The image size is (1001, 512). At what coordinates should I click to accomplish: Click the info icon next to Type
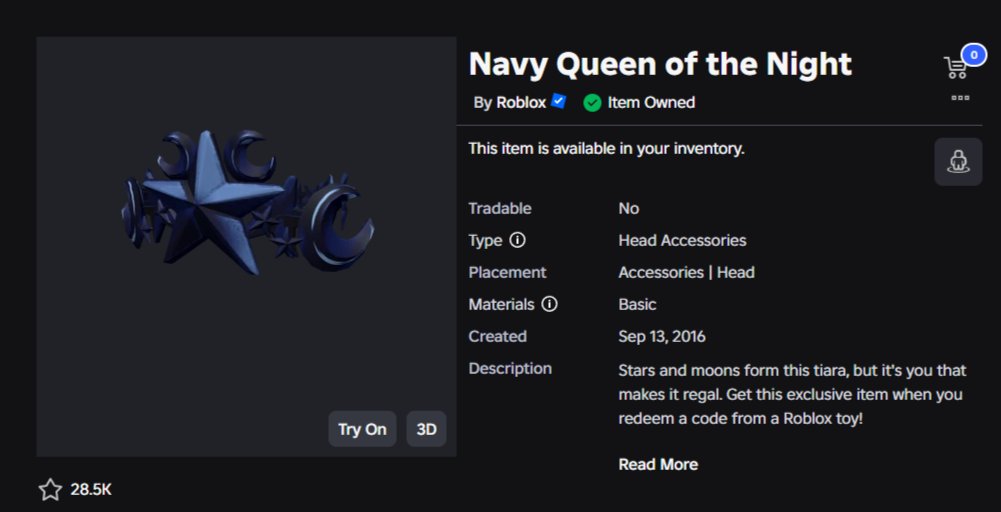click(517, 241)
